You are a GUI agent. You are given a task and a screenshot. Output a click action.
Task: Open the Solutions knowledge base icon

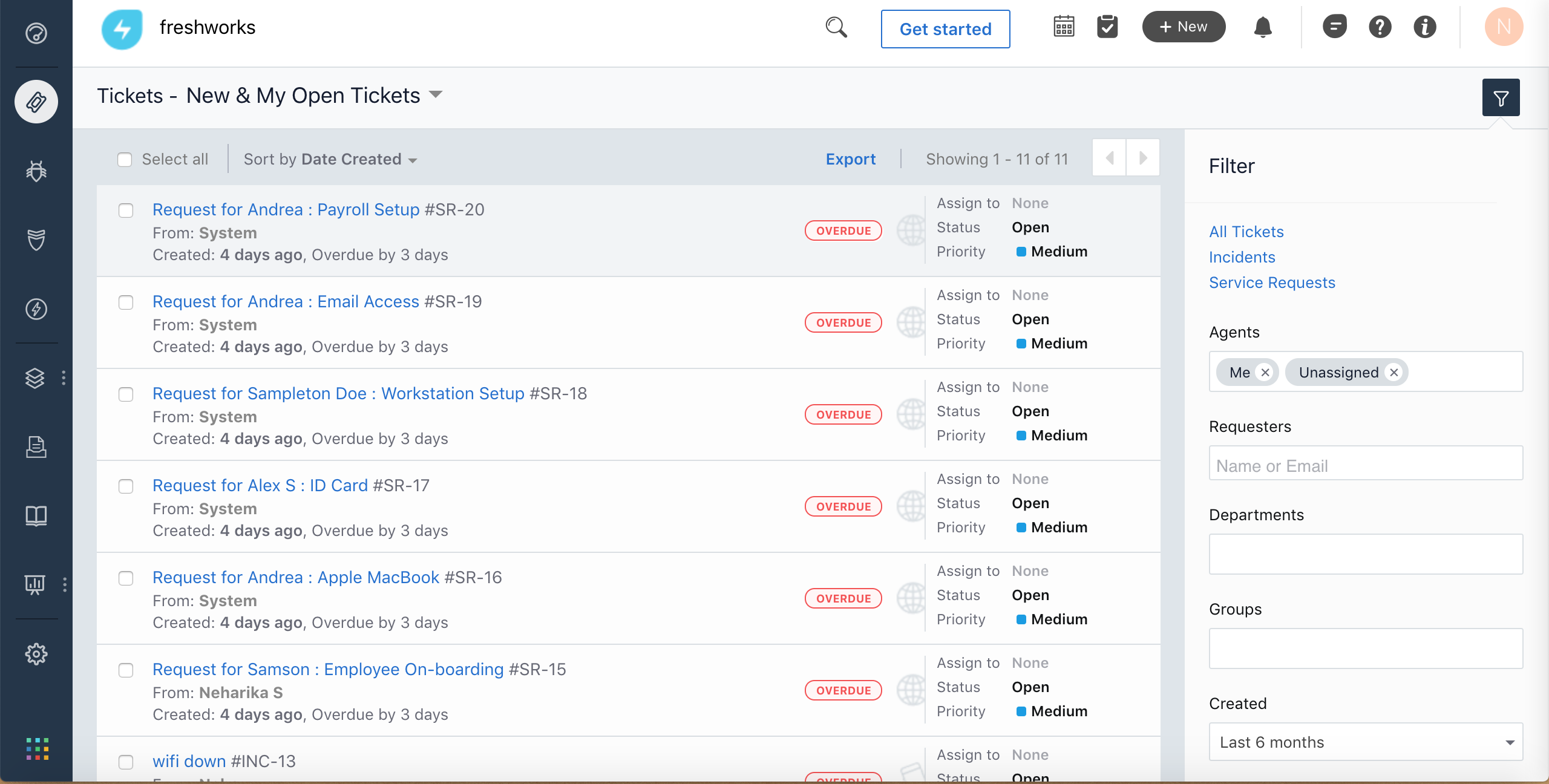pyautogui.click(x=36, y=515)
